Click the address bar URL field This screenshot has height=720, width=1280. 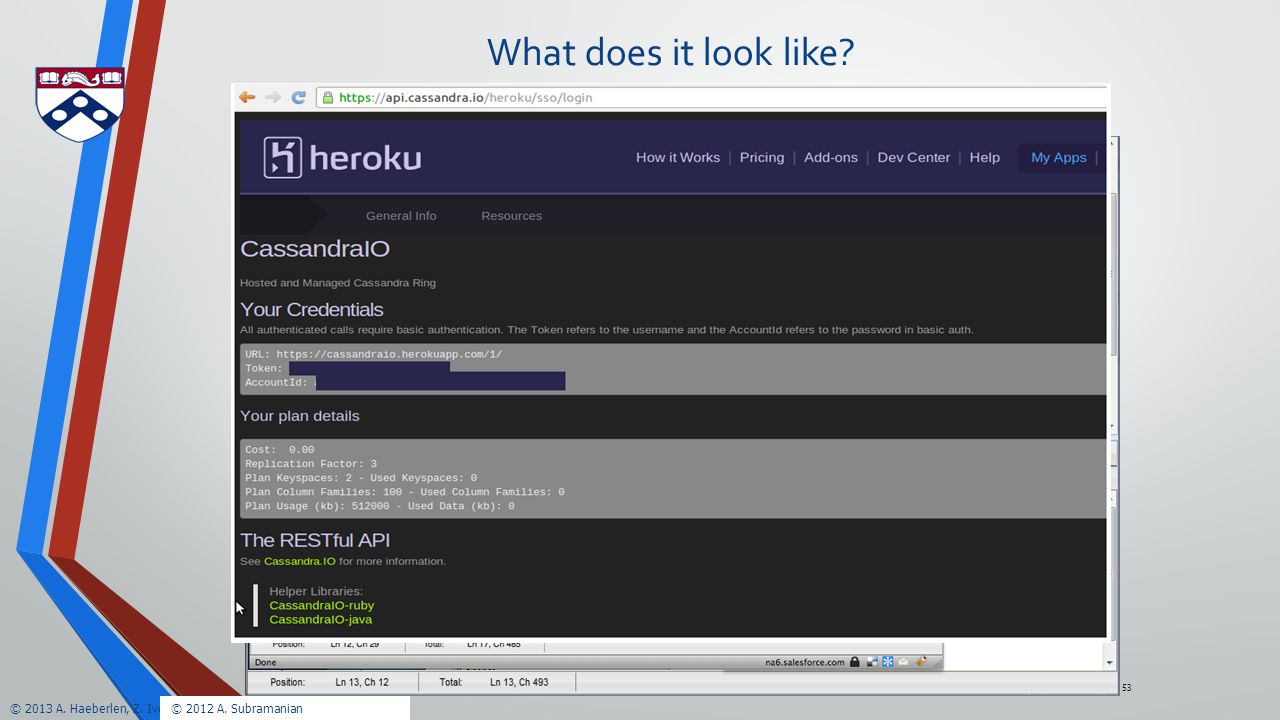(712, 97)
